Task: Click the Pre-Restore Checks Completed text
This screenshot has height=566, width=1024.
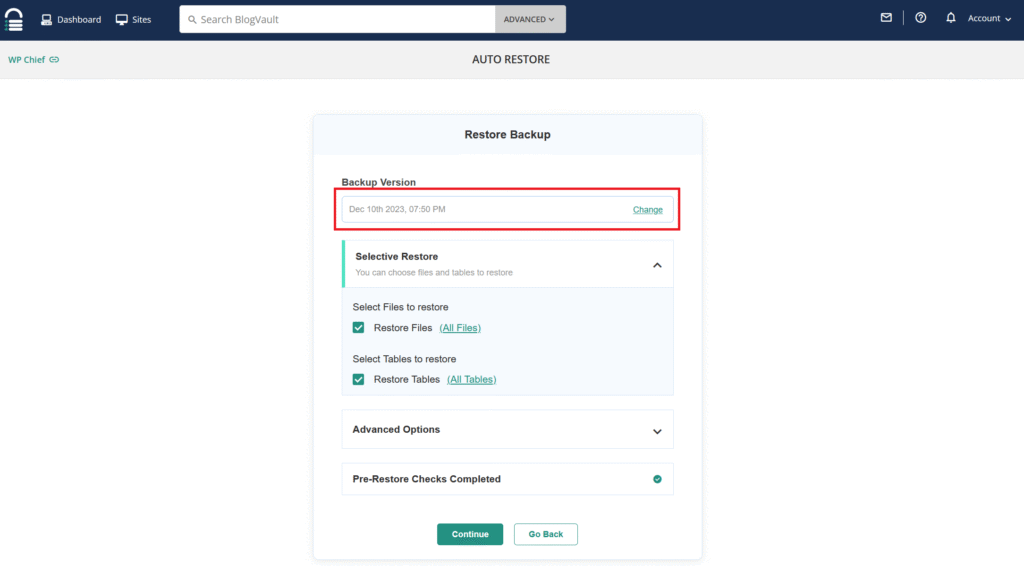Action: coord(426,479)
